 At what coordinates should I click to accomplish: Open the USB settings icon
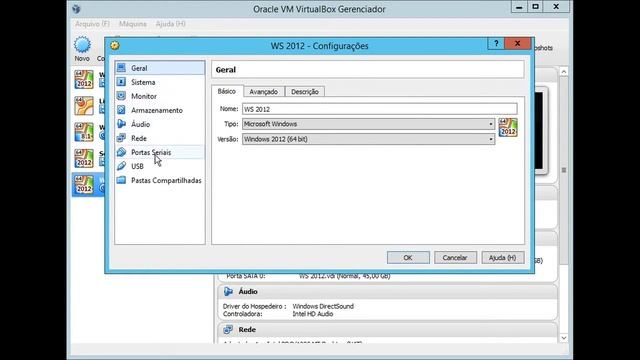click(121, 166)
